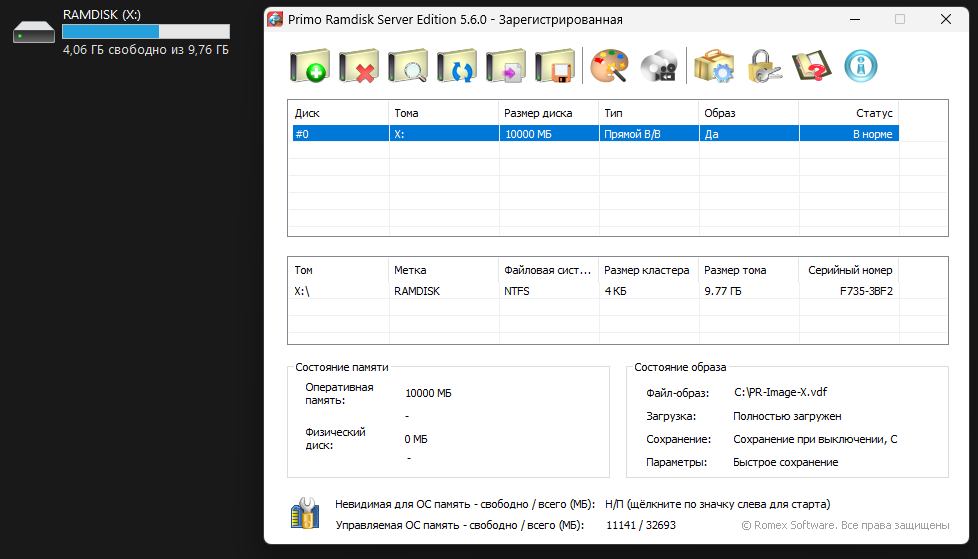Open the help book icon
This screenshot has height=559, width=978.
tap(812, 67)
